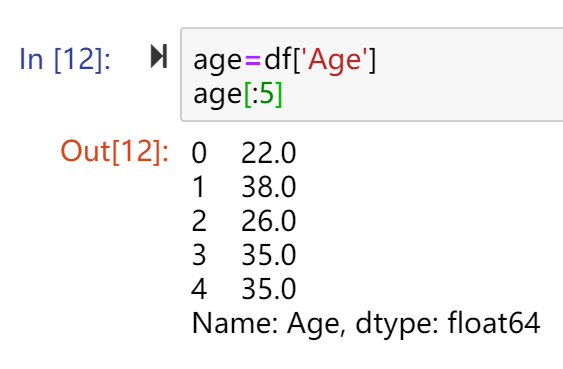
Task: Click the Out[12] output prompt
Action: pos(115,151)
